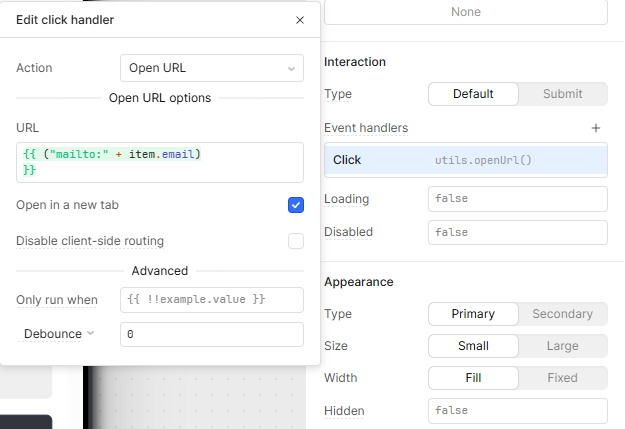The height and width of the screenshot is (429, 625).
Task: Switch interaction type to Submit
Action: pyautogui.click(x=562, y=94)
